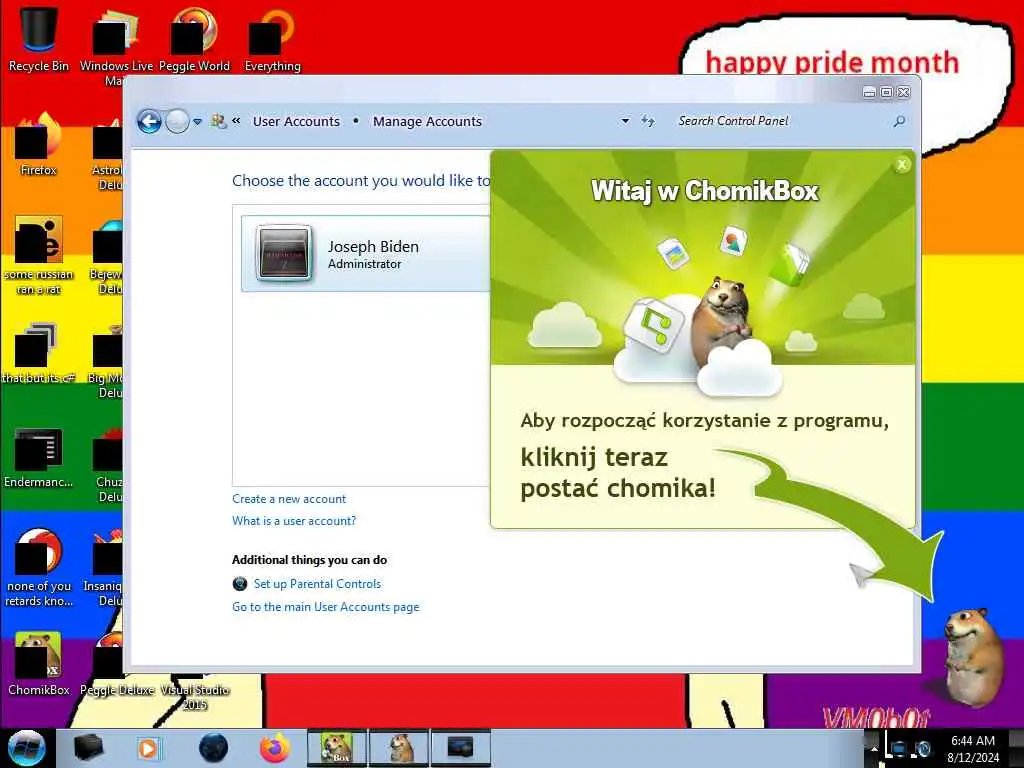Click the User Accounts address bar icon
Viewport: 1024px width, 768px height.
[219, 121]
